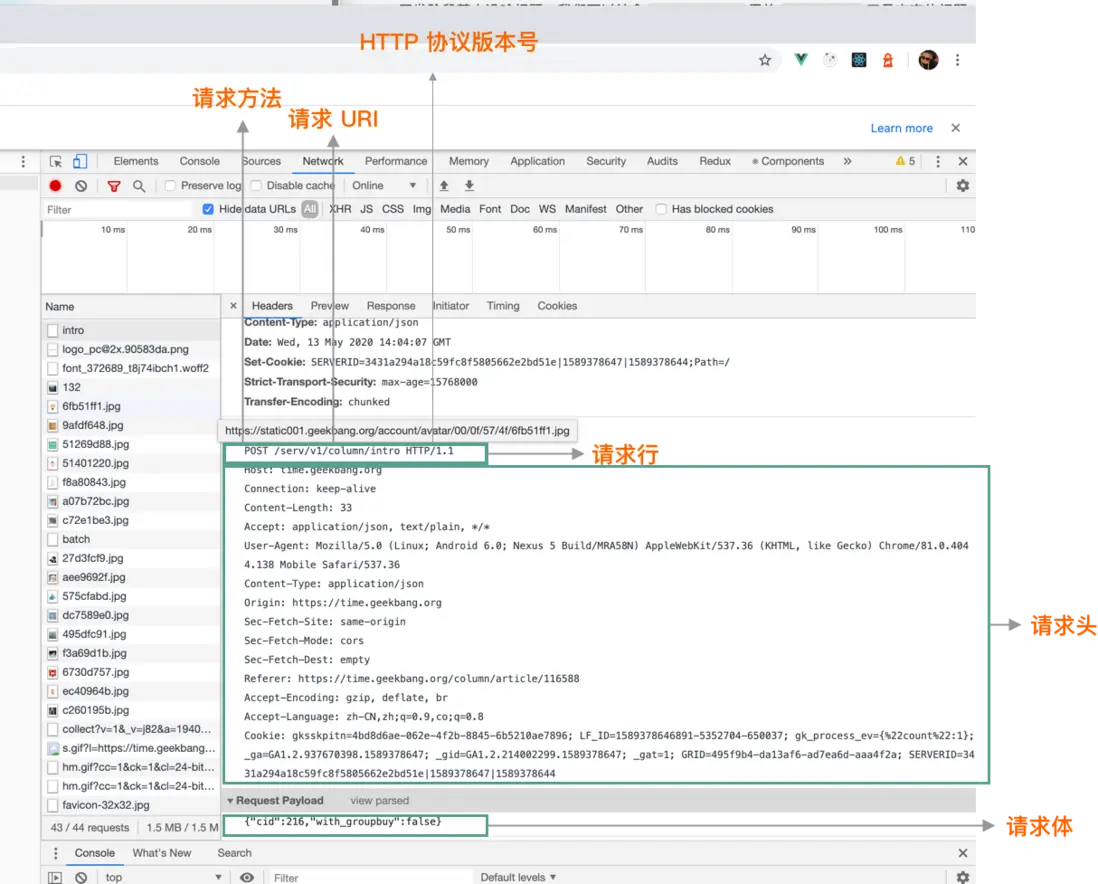Click the console Filter input
The height and width of the screenshot is (884, 1098).
371,877
